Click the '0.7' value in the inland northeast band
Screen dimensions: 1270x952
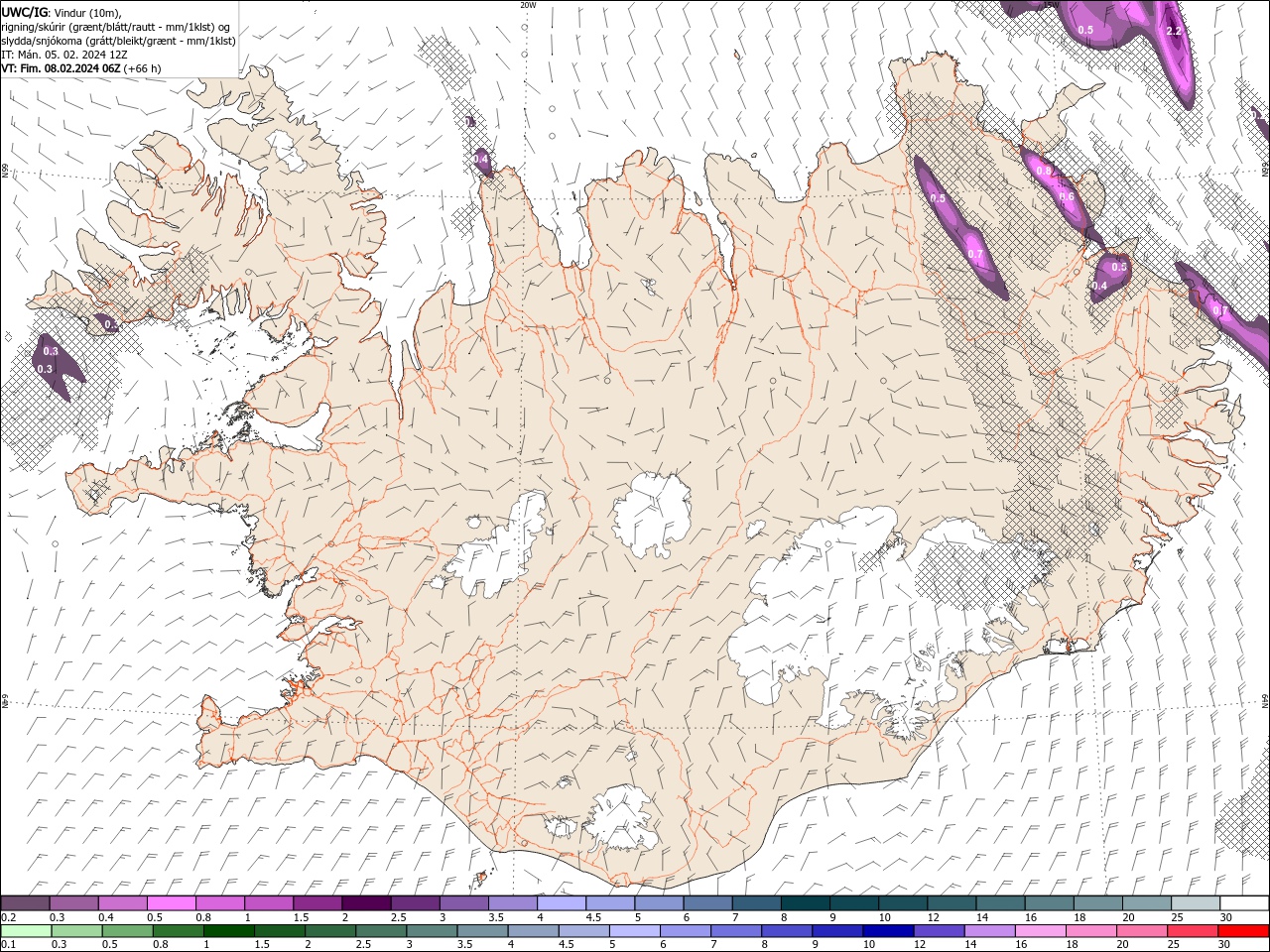coord(975,254)
